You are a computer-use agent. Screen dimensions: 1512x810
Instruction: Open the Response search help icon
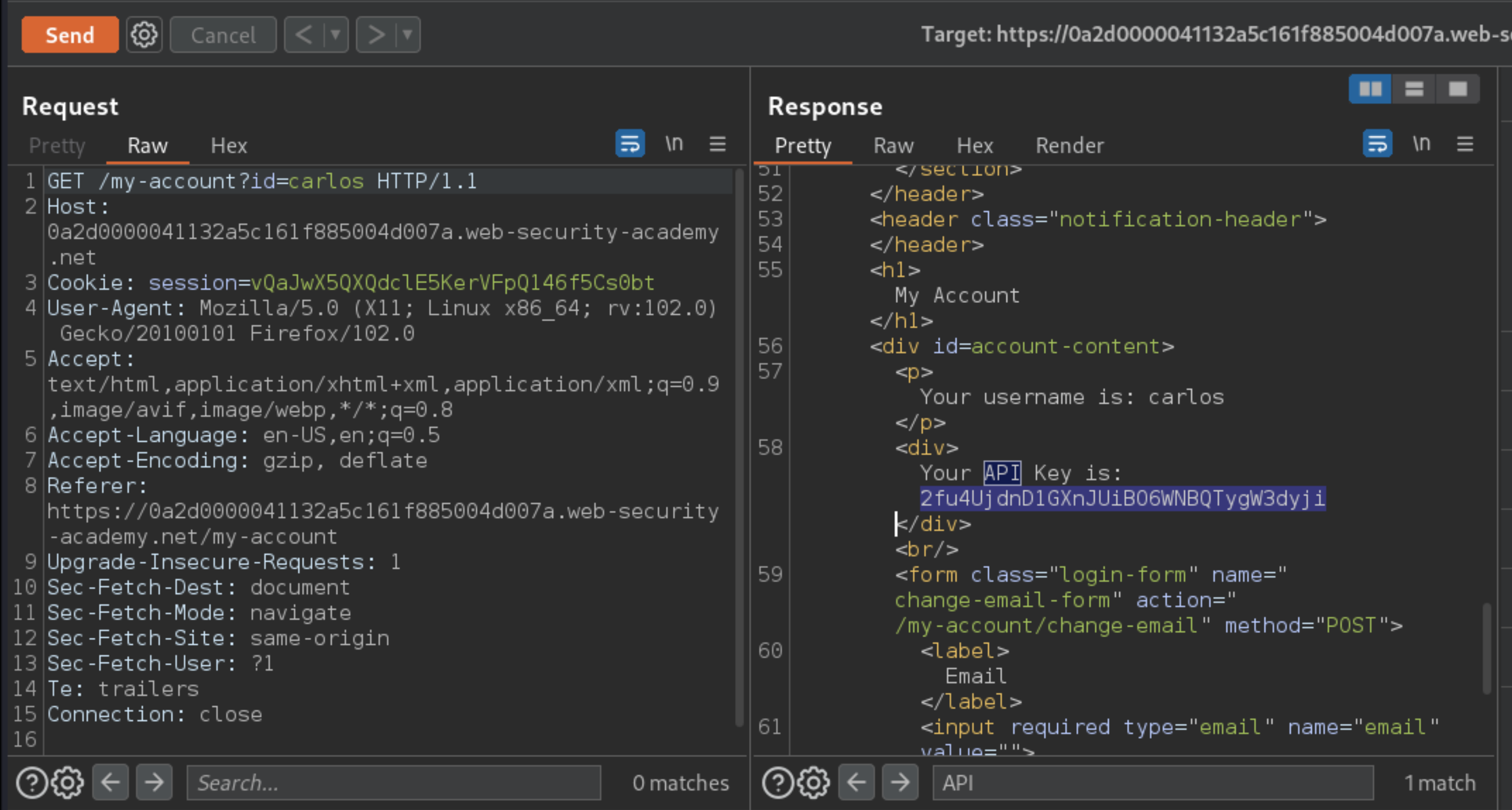coord(778,782)
